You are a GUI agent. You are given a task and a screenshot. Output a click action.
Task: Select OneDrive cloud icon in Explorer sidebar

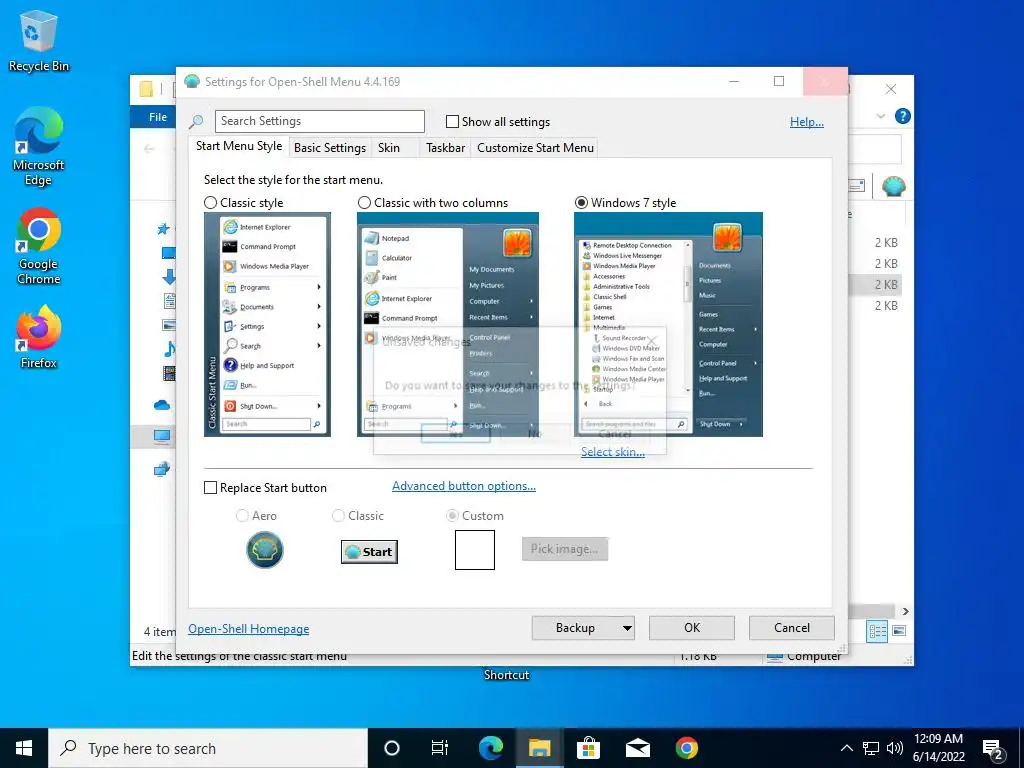click(x=162, y=406)
